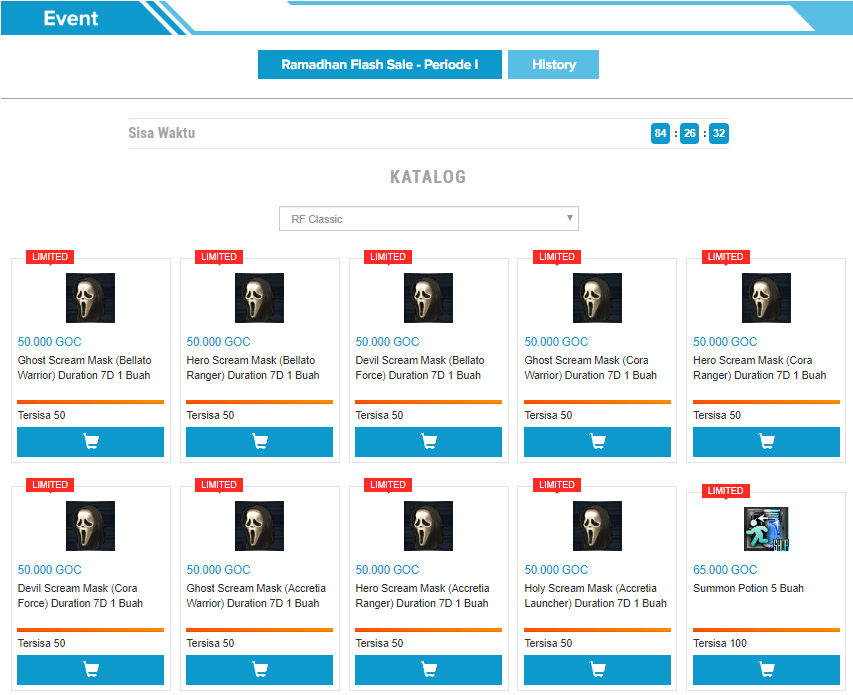The image size is (853, 695).
Task: Click price of Holy Scream Mask (Accretia Launcher)
Action: click(556, 569)
